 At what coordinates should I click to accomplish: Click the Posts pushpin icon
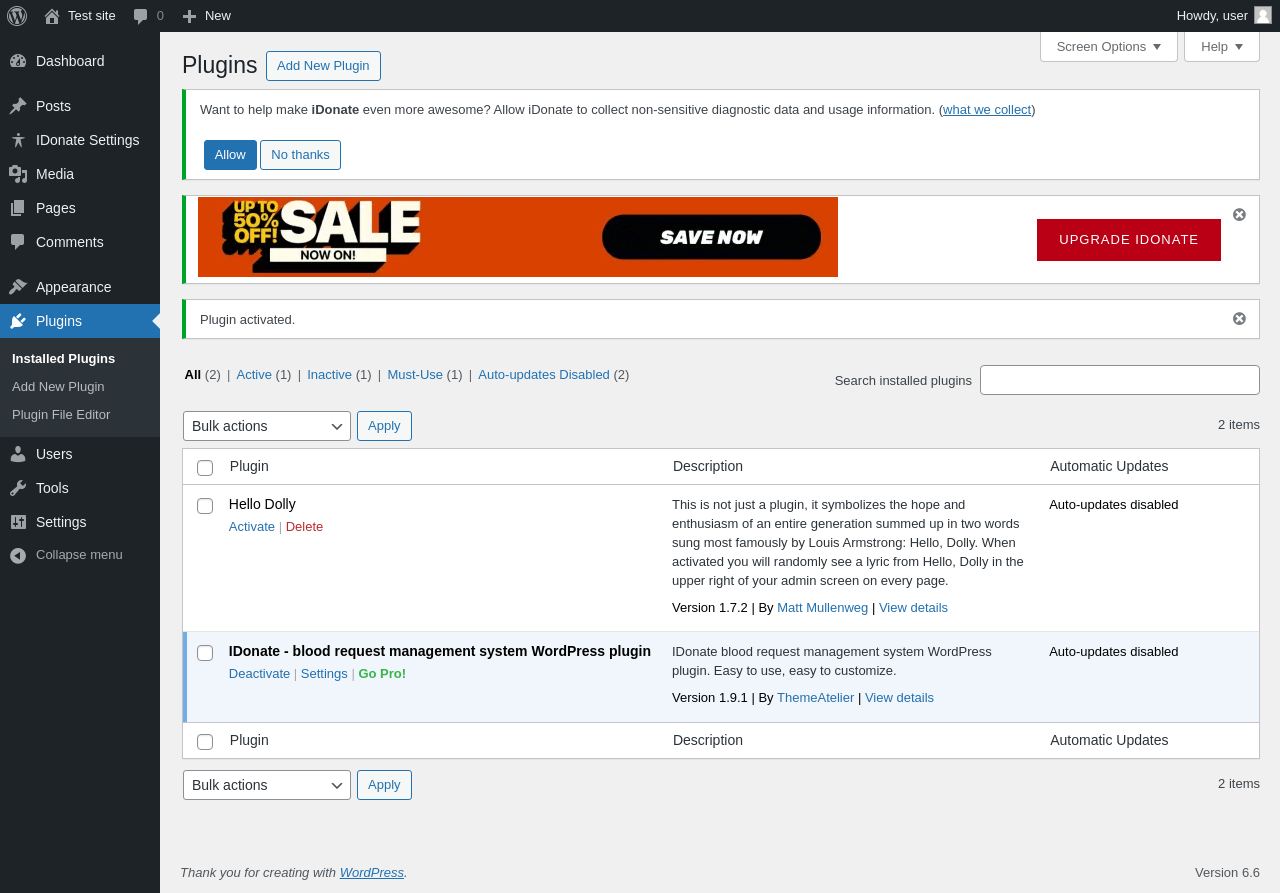(x=18, y=106)
